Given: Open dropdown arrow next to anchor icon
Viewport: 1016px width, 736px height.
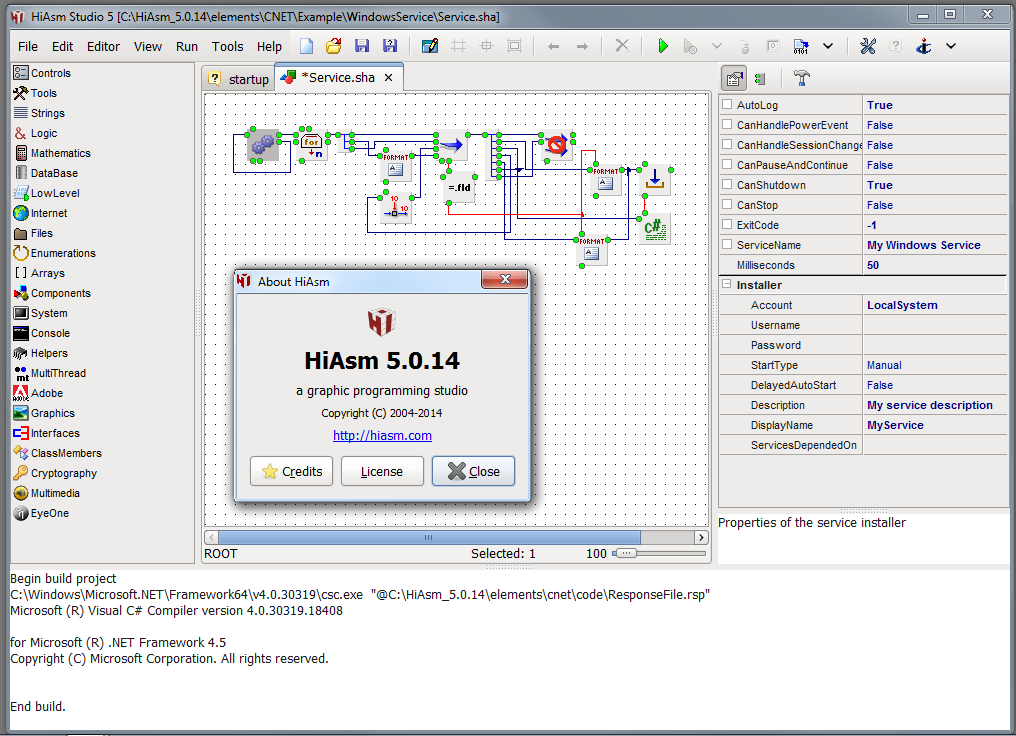Looking at the screenshot, I should coord(950,46).
